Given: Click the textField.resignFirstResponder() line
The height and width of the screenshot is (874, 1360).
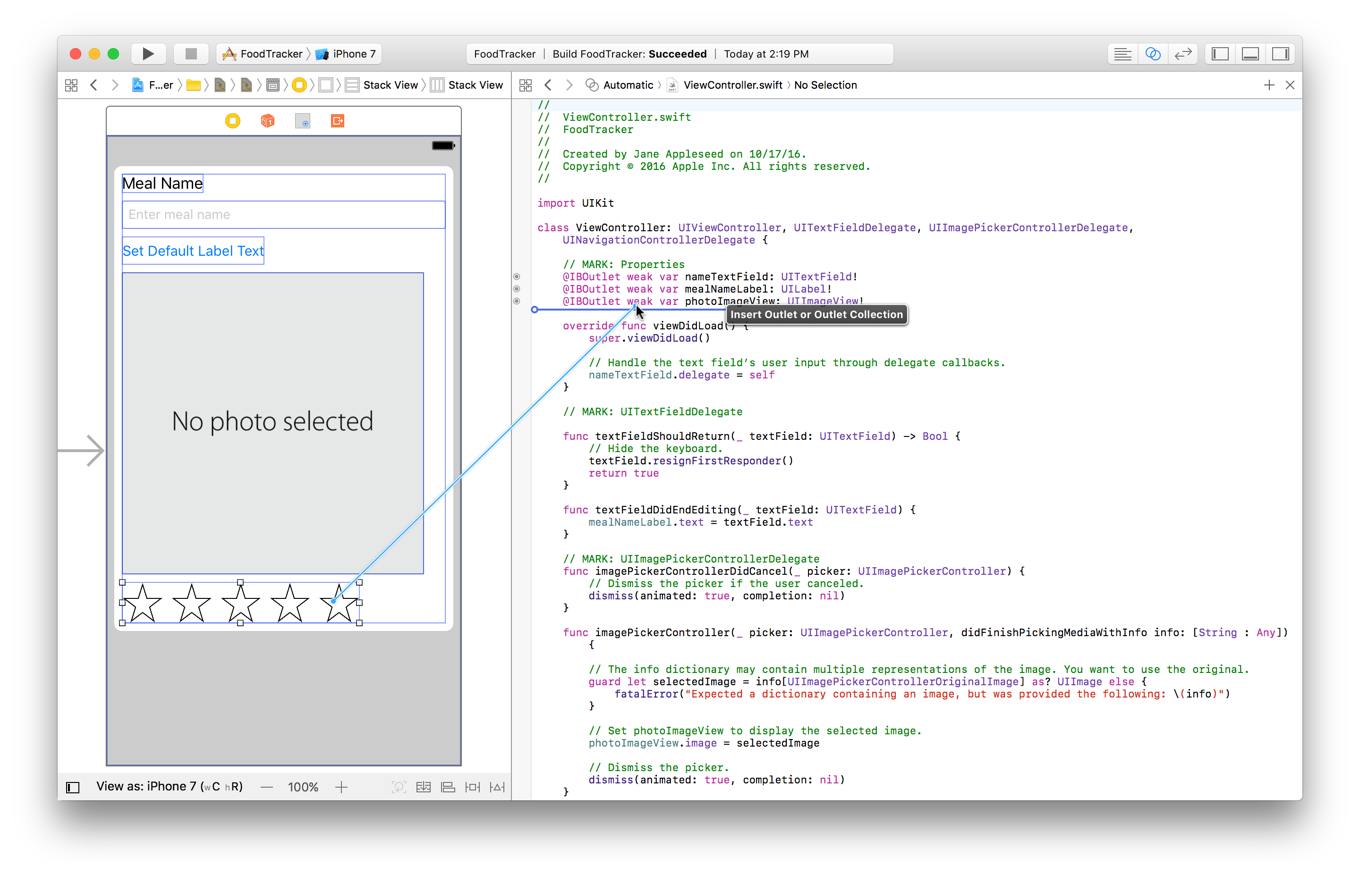Looking at the screenshot, I should pyautogui.click(x=691, y=460).
